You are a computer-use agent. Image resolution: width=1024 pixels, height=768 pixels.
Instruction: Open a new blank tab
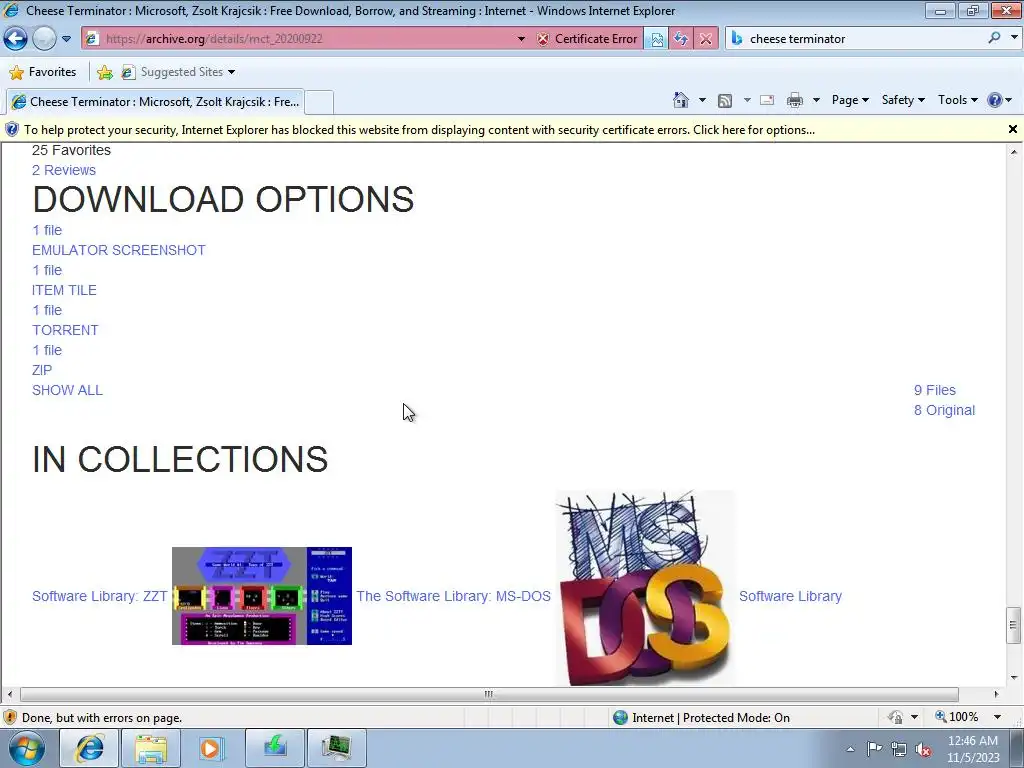(x=319, y=102)
